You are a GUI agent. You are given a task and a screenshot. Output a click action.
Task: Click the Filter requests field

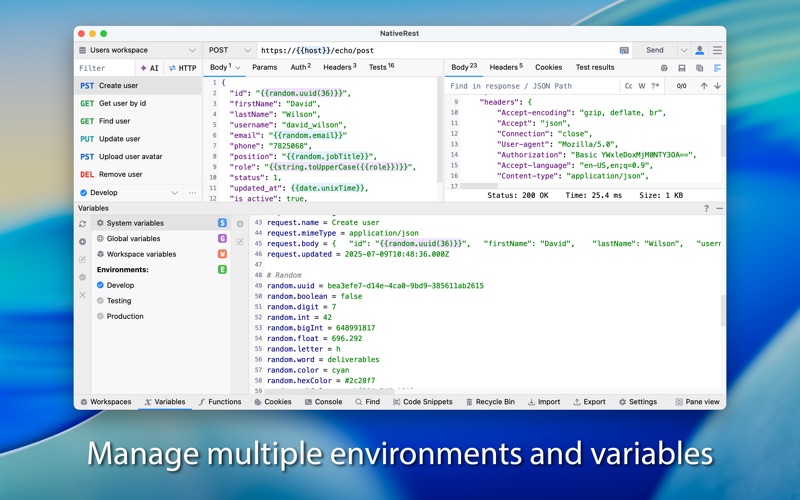point(105,68)
